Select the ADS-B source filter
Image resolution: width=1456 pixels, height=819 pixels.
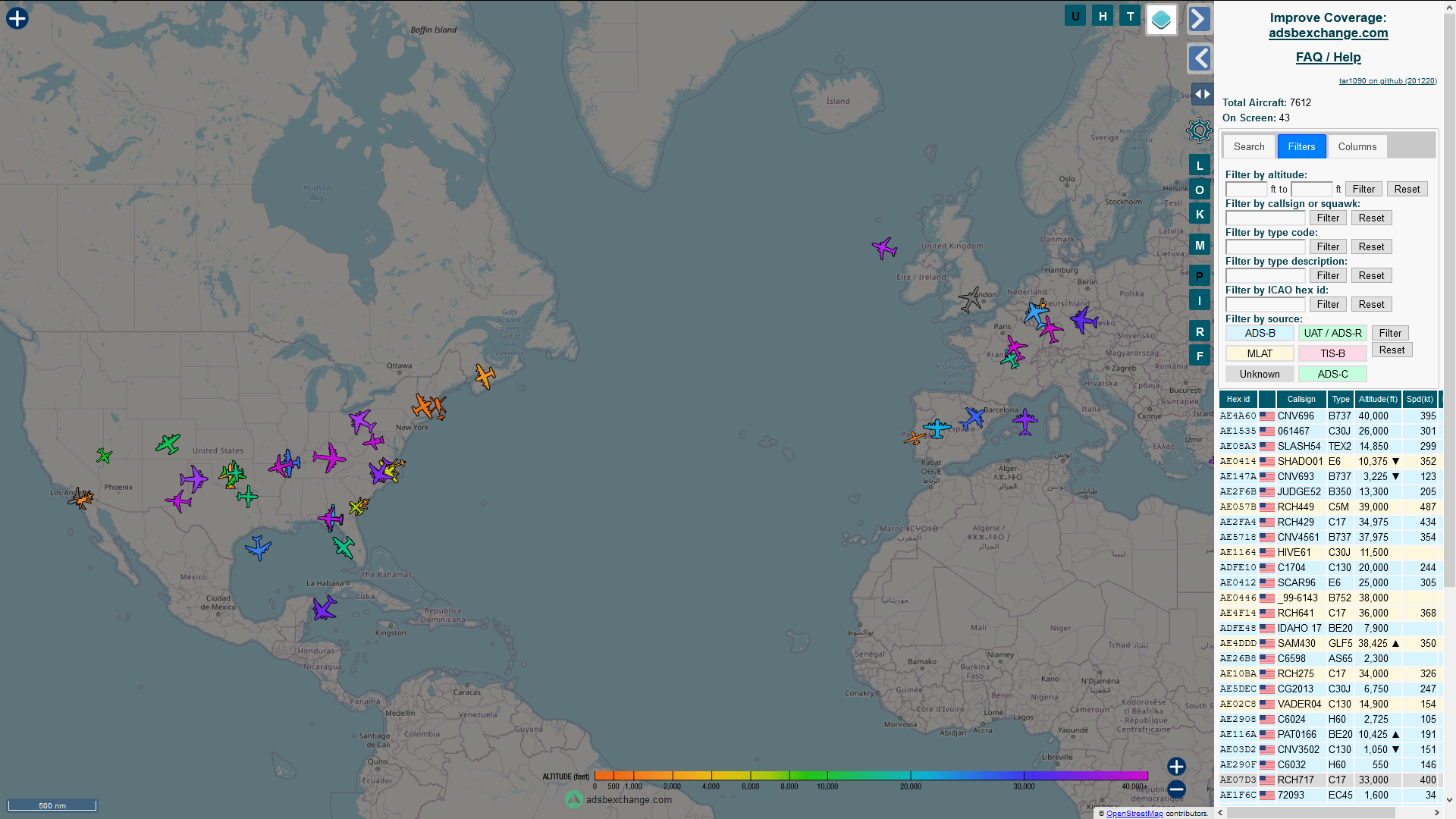tap(1260, 333)
